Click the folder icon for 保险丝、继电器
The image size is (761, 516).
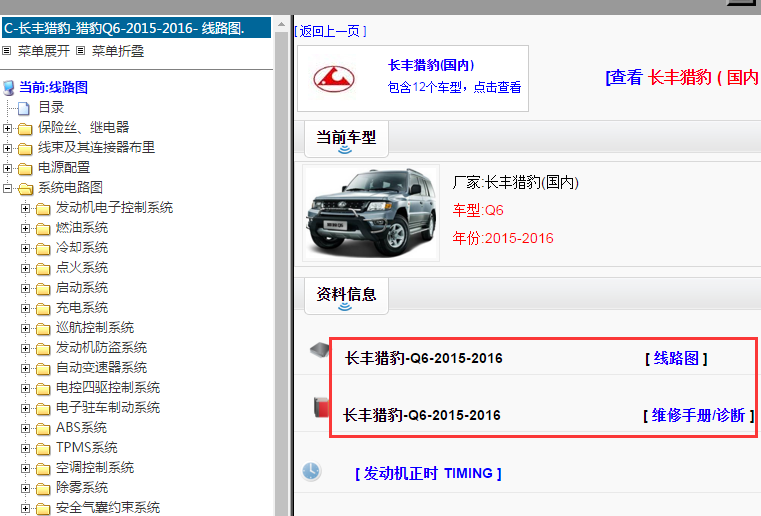click(x=25, y=129)
